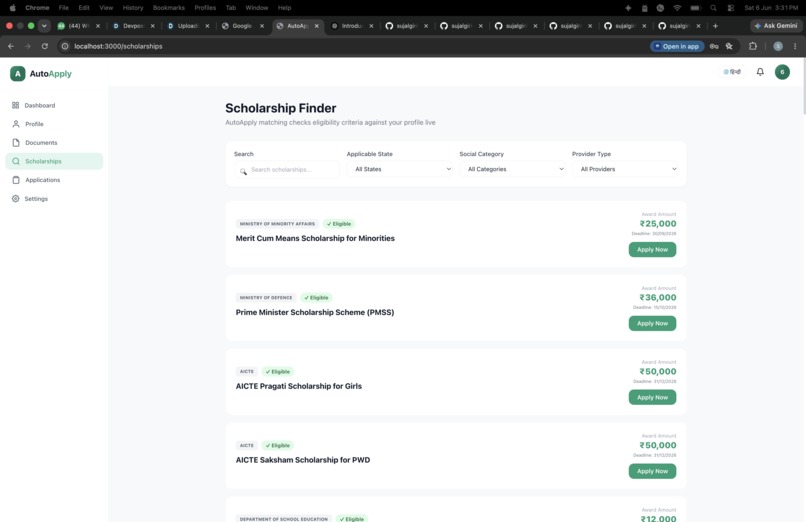Click the localhost:3000/scholarships address bar
806x522 pixels.
(x=355, y=46)
